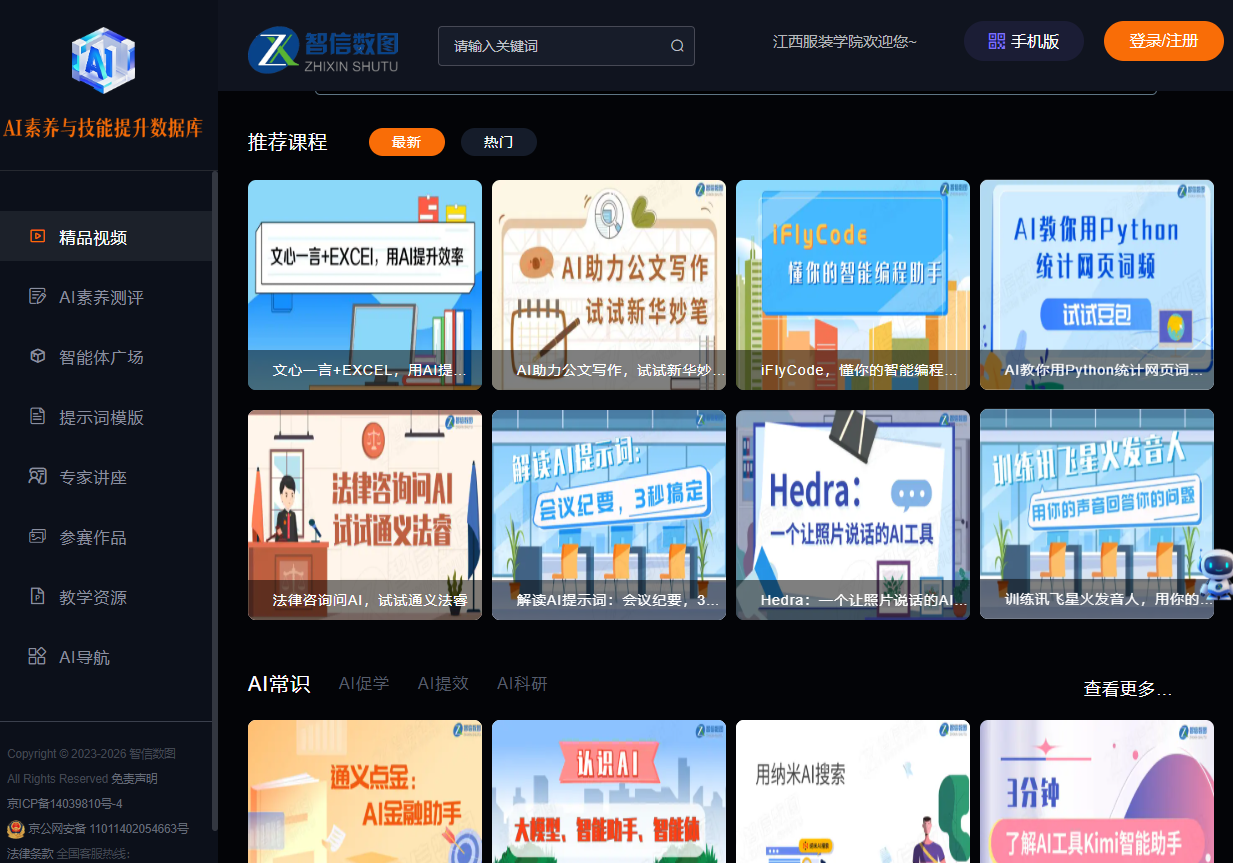Open the AI科研 tab
The image size is (1233, 863).
pos(522,684)
